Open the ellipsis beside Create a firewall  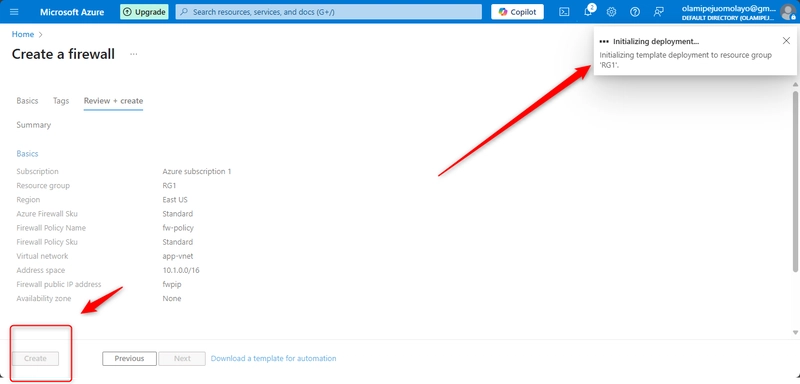click(x=133, y=54)
